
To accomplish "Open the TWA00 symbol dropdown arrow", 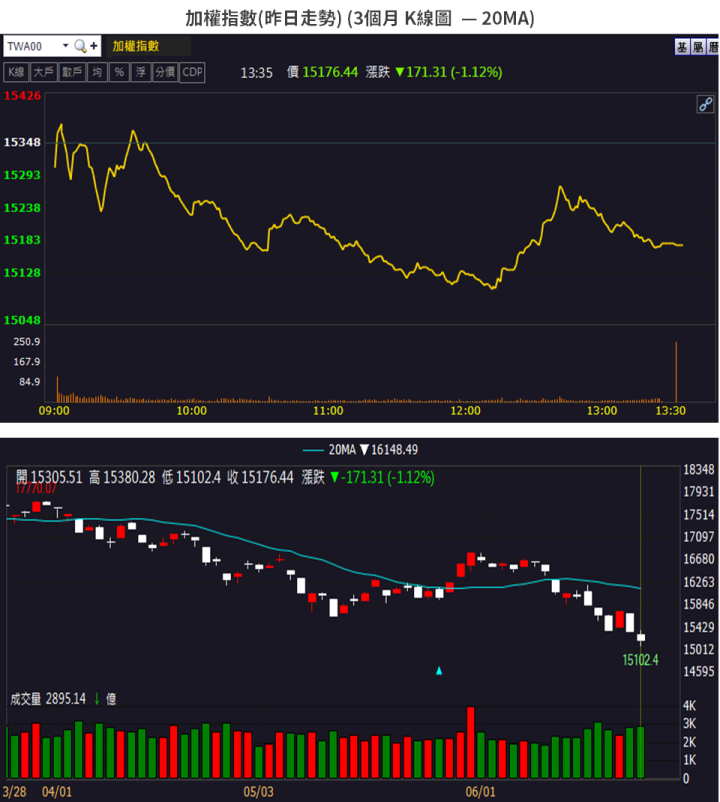I will coord(65,46).
